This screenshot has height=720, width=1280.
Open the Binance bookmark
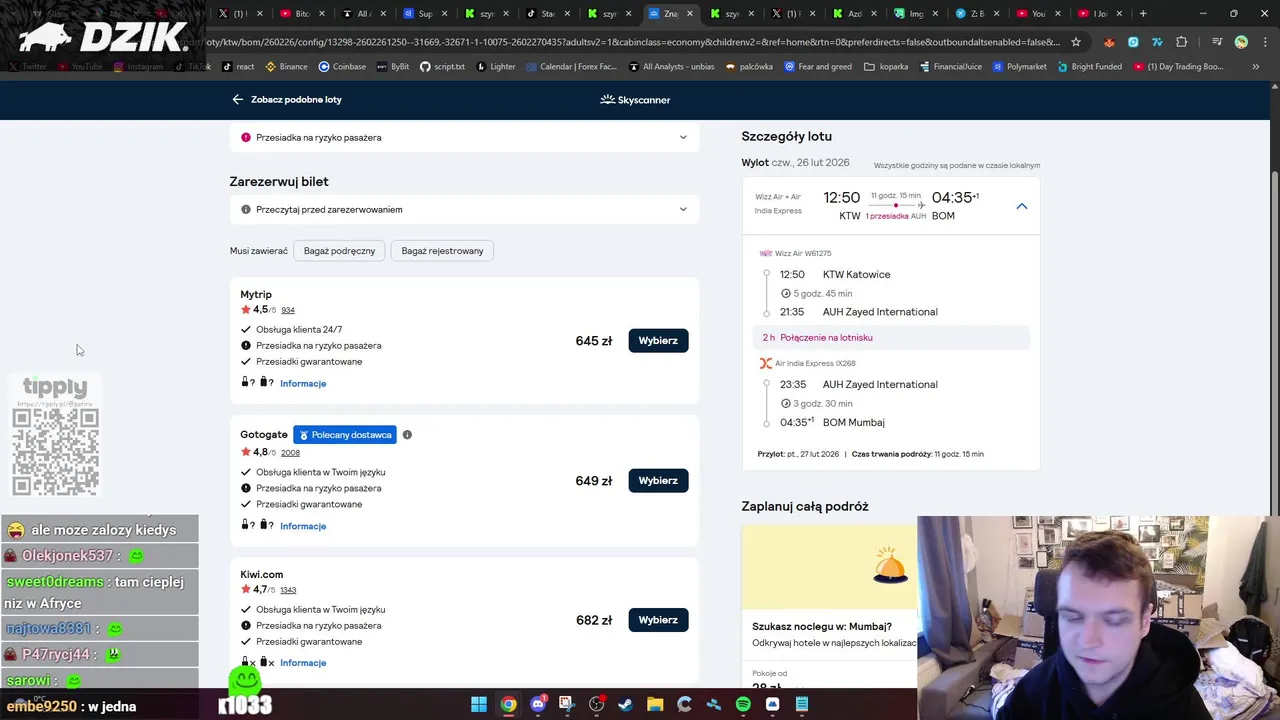pyautogui.click(x=287, y=67)
